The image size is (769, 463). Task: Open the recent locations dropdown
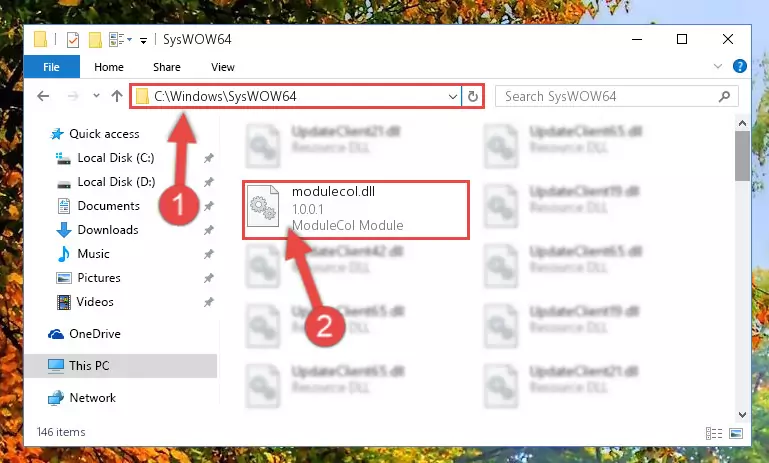pyautogui.click(x=96, y=96)
